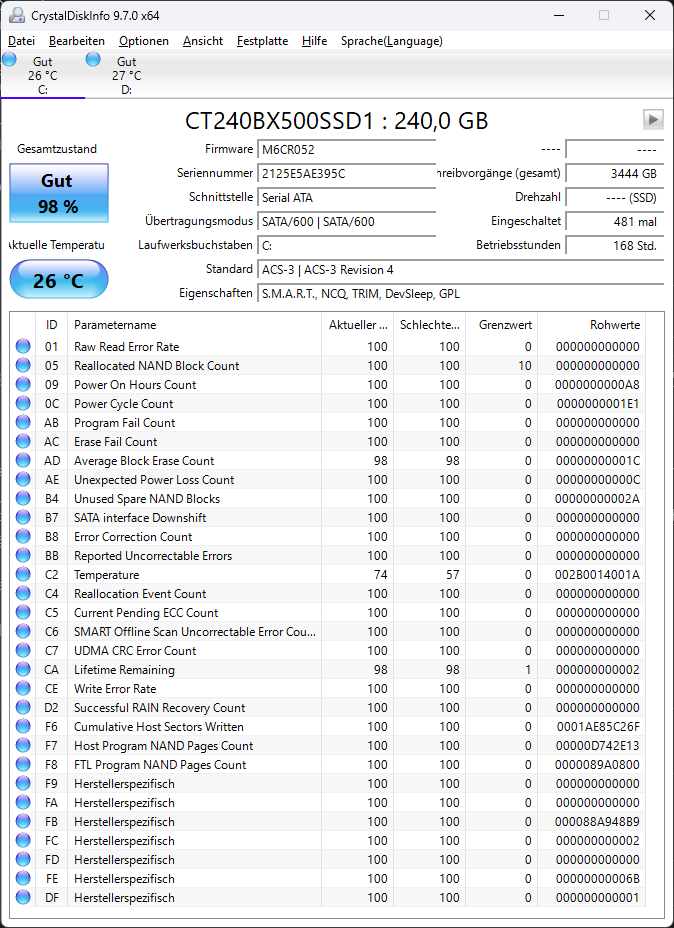Click status icon of Erase Fail Count
Screen dimensions: 674x928
23,441
